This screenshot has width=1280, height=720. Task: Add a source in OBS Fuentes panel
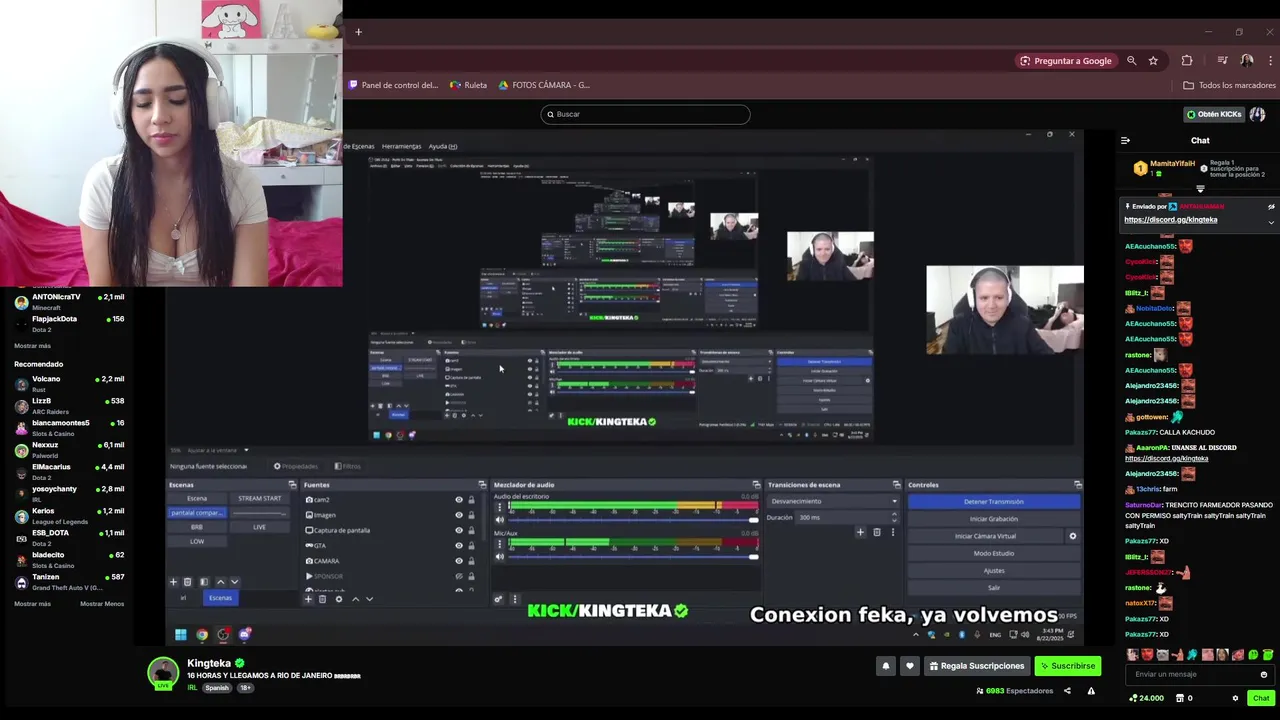308,599
